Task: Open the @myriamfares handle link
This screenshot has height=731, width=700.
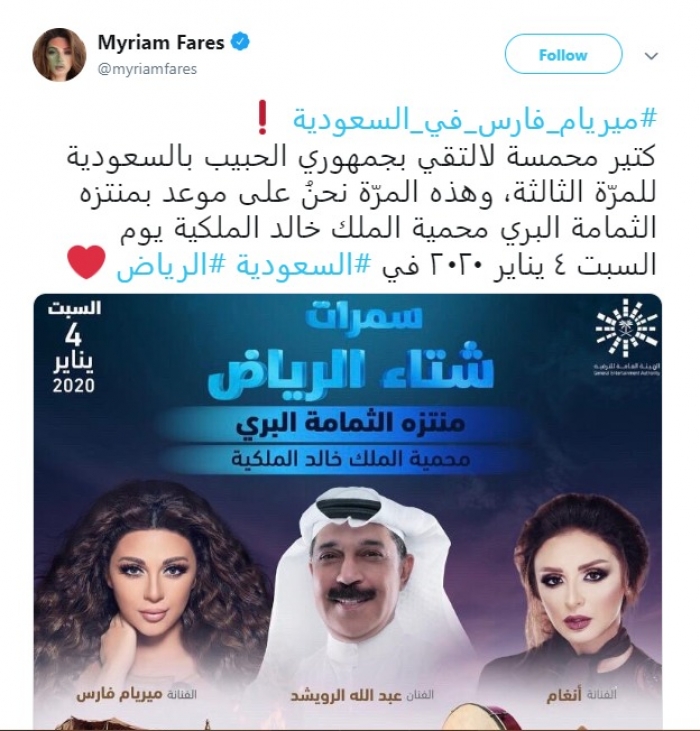Action: pyautogui.click(x=147, y=69)
